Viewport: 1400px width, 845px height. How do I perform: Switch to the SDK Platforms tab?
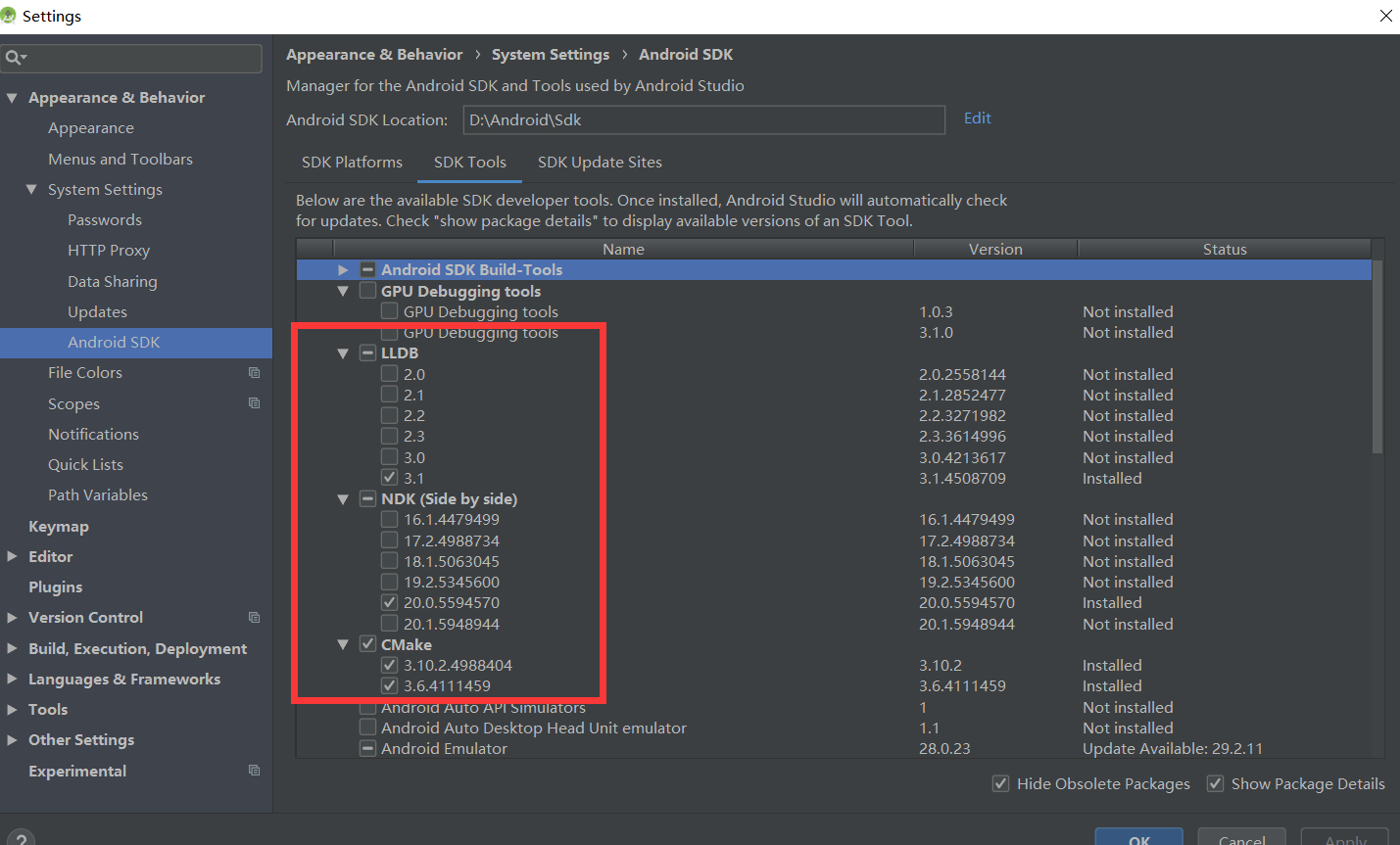(352, 163)
